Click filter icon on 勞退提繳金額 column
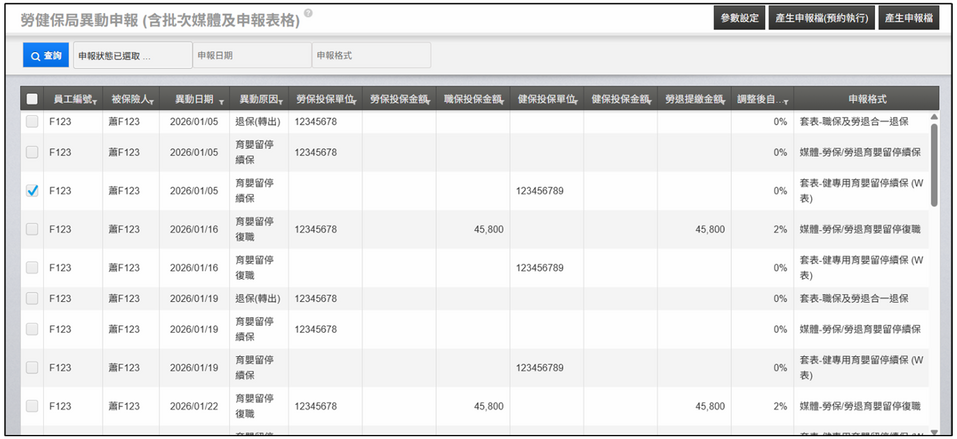The image size is (957, 439). pyautogui.click(x=724, y=102)
